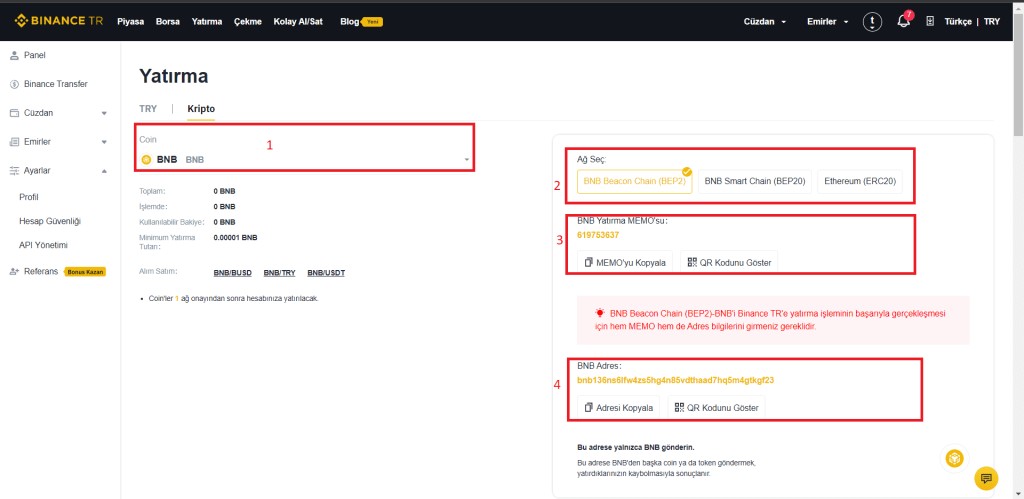Open Borsa in the top navigation
This screenshot has height=499, width=1024.
168,22
